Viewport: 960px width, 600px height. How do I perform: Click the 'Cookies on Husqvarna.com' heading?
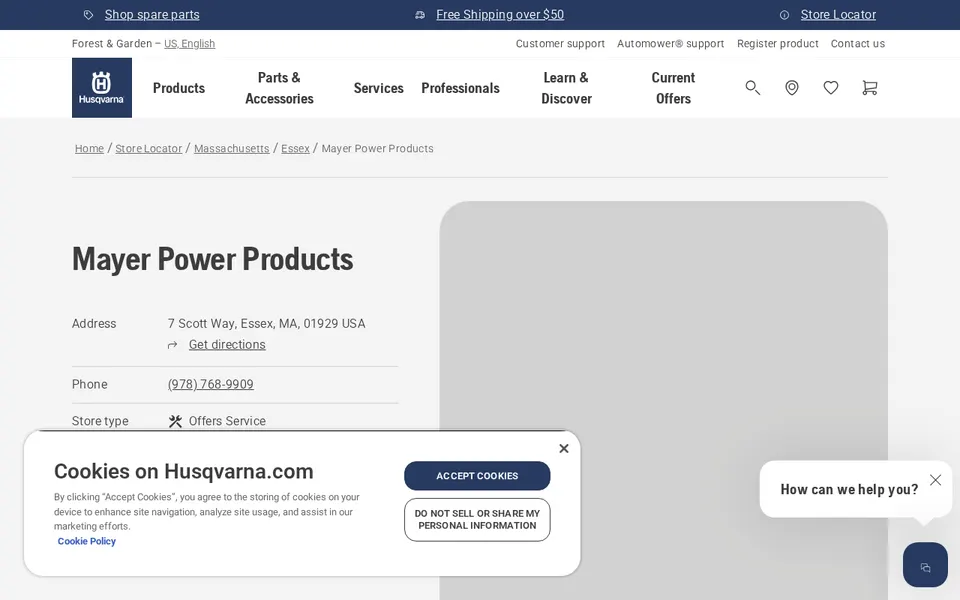point(184,471)
